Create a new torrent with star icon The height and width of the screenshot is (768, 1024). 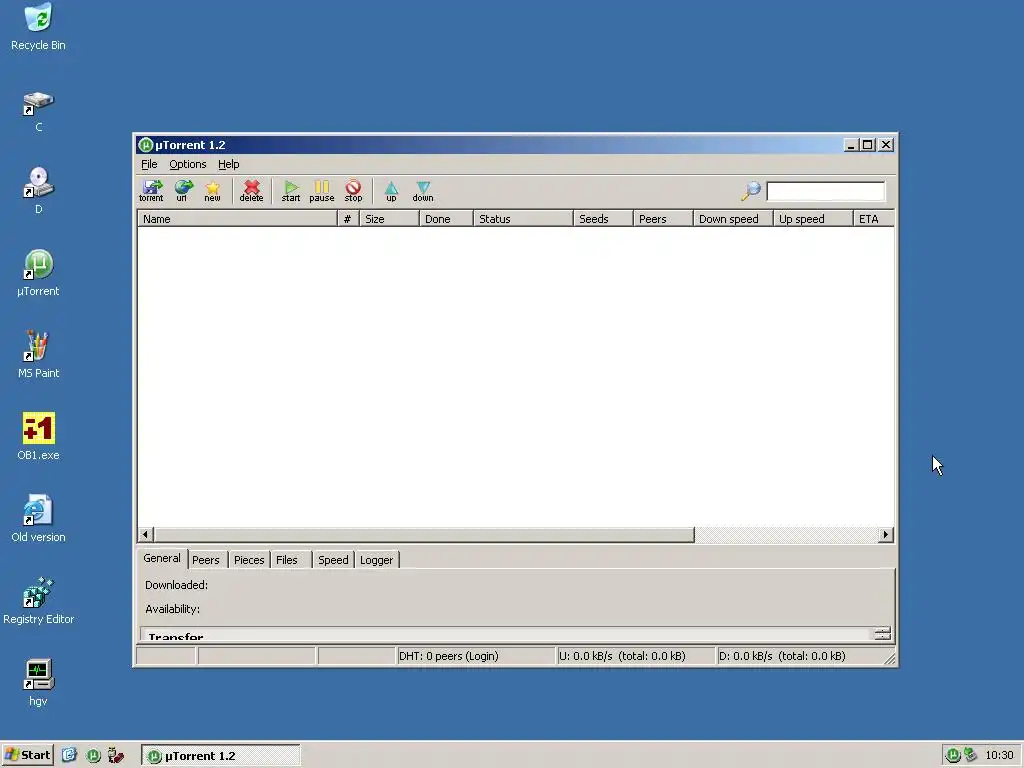[x=212, y=191]
